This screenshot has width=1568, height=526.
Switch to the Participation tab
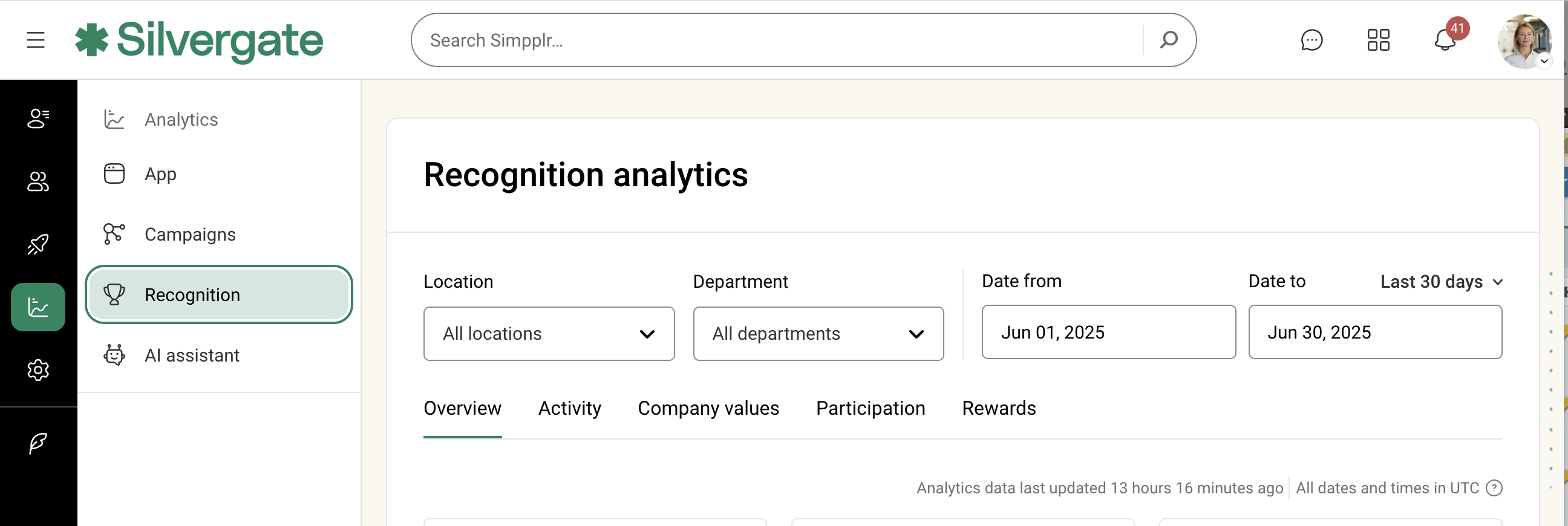[870, 408]
